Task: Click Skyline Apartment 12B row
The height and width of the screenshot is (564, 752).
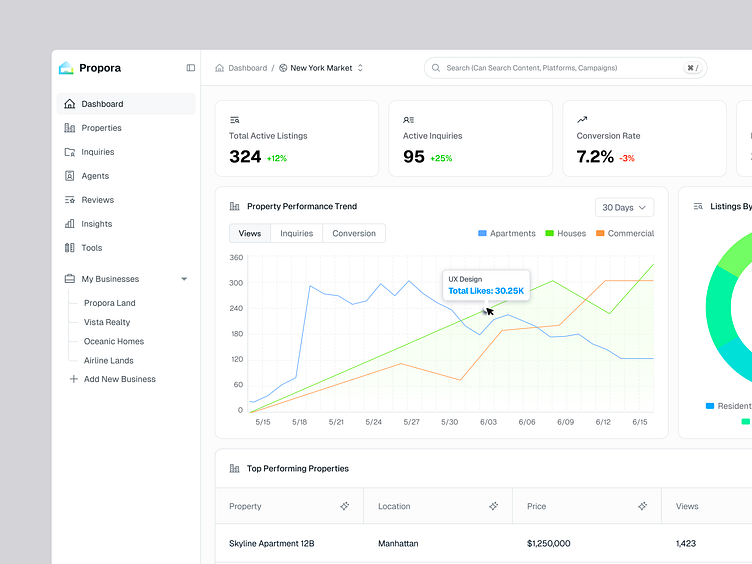Action: pos(271,543)
